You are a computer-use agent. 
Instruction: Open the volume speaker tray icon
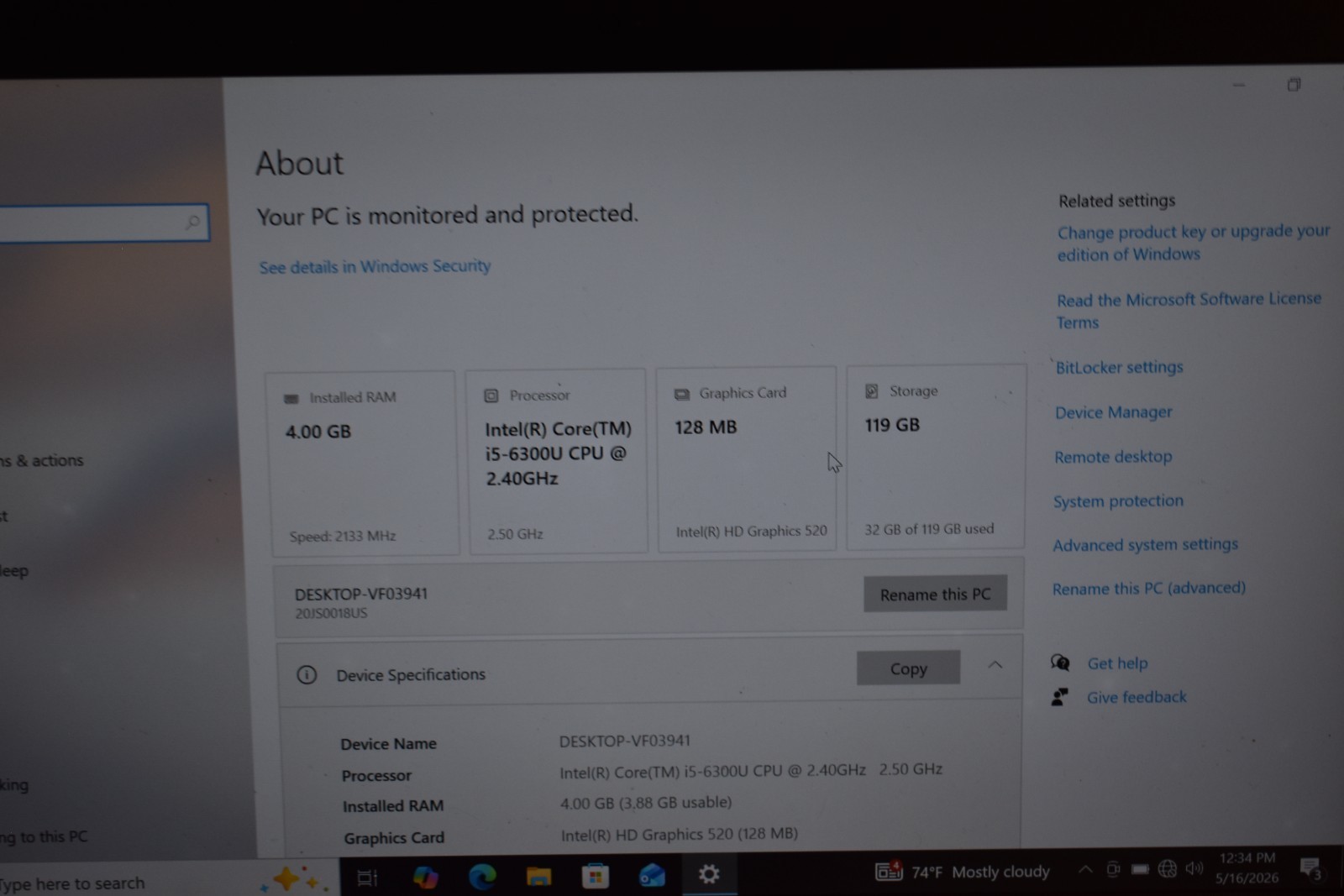pos(1194,867)
